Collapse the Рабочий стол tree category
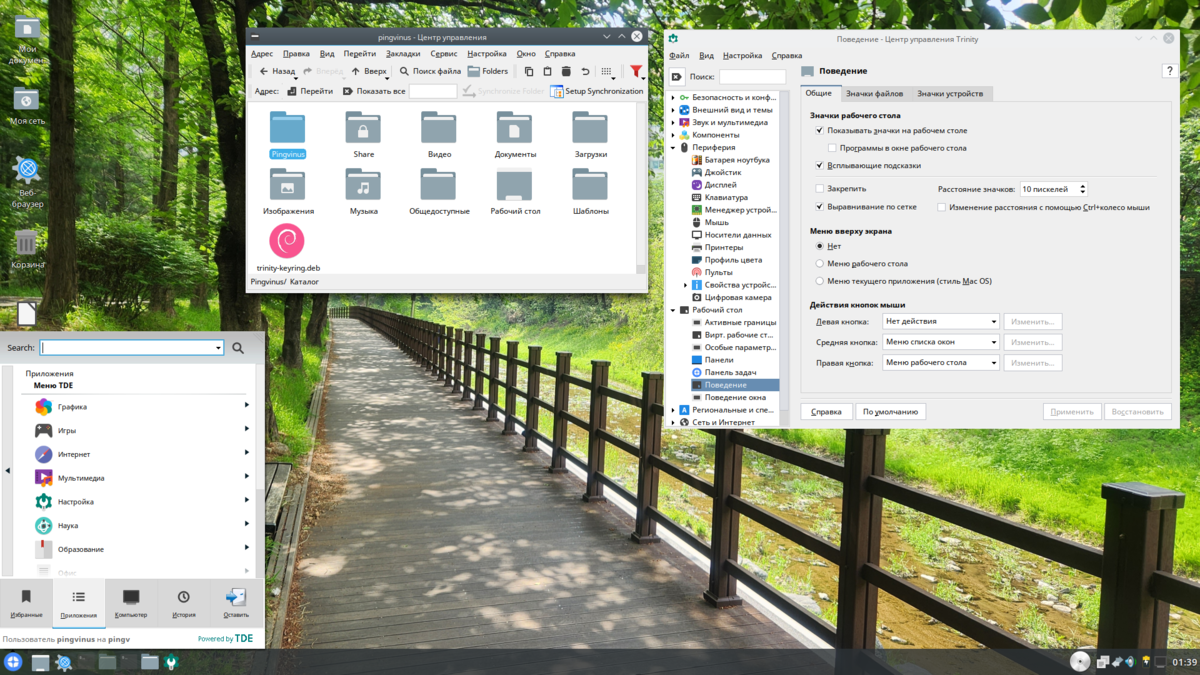This screenshot has height=675, width=1200. [673, 310]
